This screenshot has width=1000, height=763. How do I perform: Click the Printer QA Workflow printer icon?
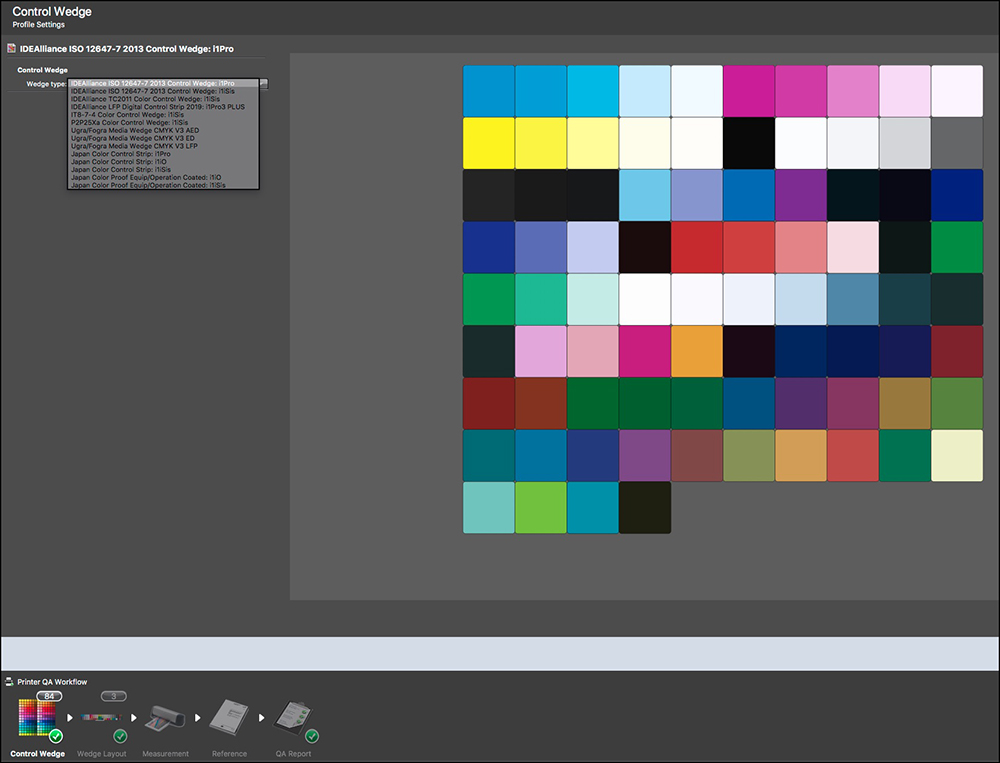coord(10,682)
